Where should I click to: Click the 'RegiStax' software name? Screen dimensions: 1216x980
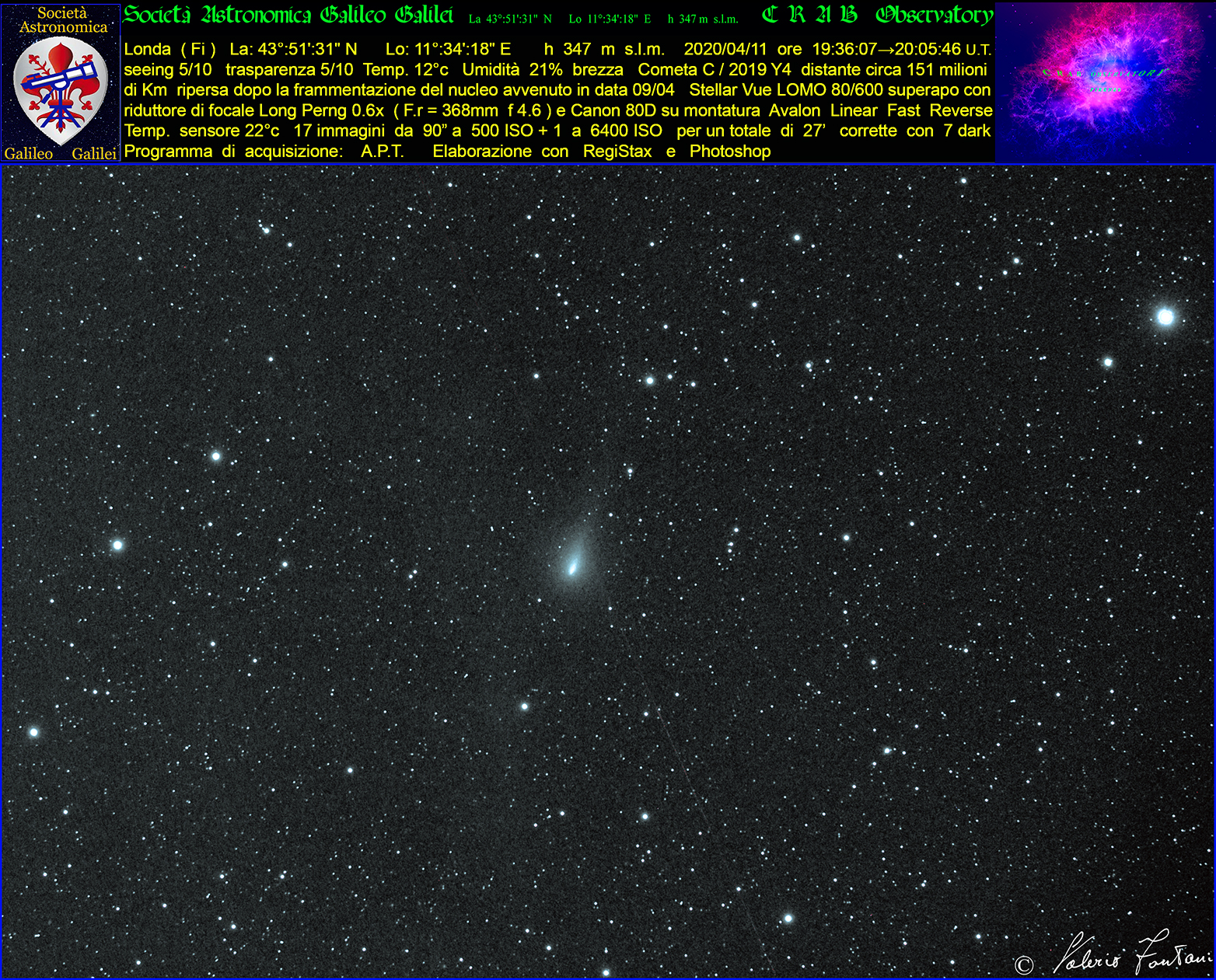[x=617, y=152]
